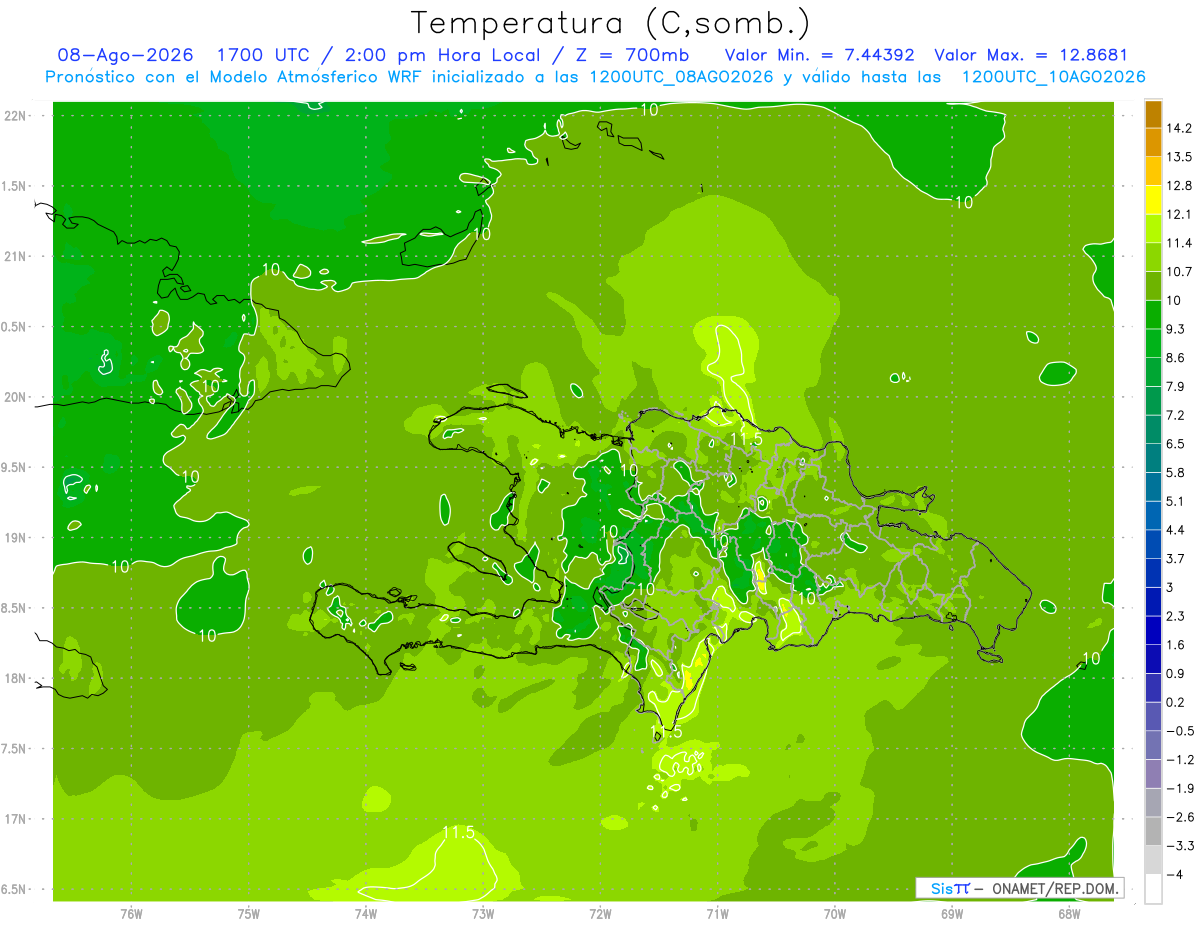Viewport: 1200px width, 927px height.
Task: Click the "19N" latitude axis label
Action: point(17,538)
